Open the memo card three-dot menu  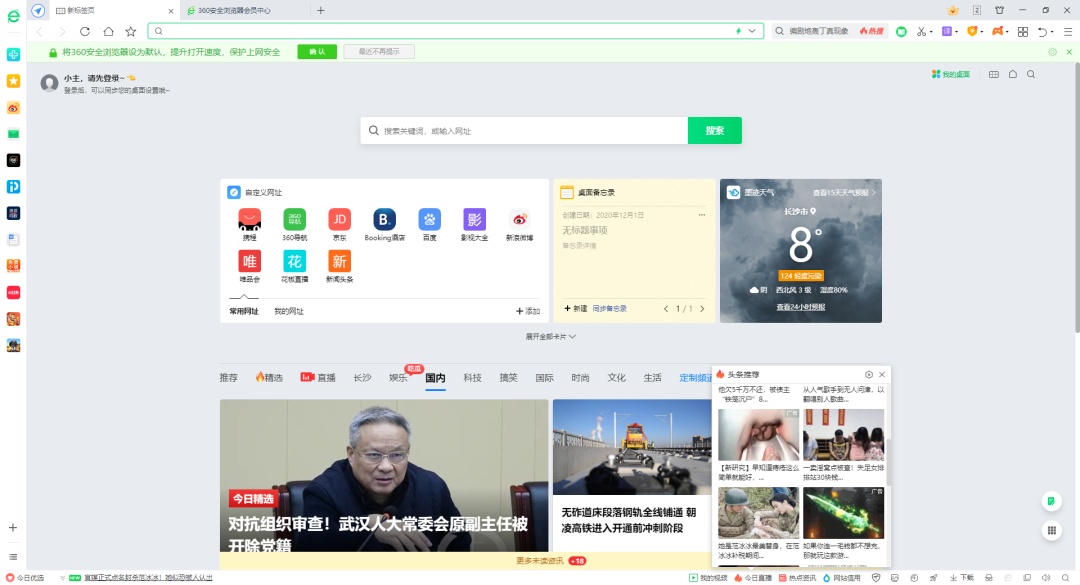click(x=702, y=214)
